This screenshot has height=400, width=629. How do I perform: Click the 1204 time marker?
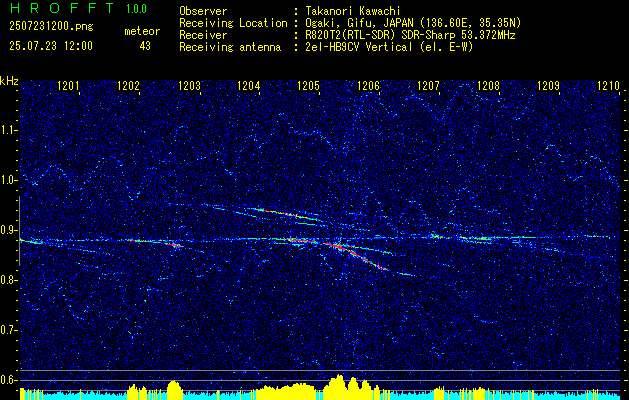click(x=249, y=85)
